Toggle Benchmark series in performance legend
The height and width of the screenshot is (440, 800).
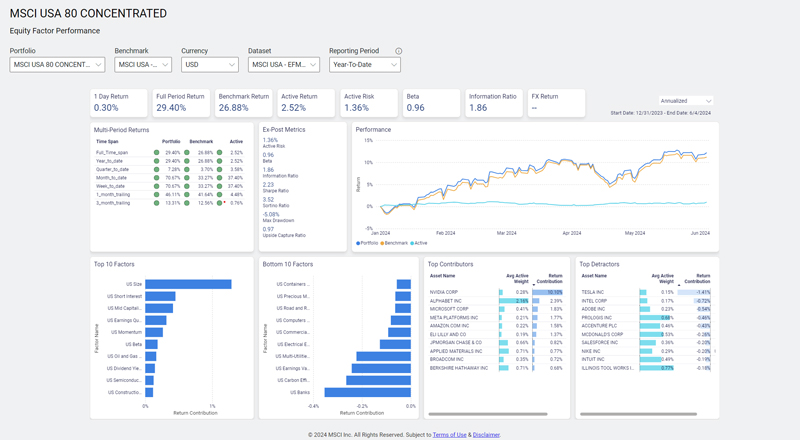(x=394, y=243)
